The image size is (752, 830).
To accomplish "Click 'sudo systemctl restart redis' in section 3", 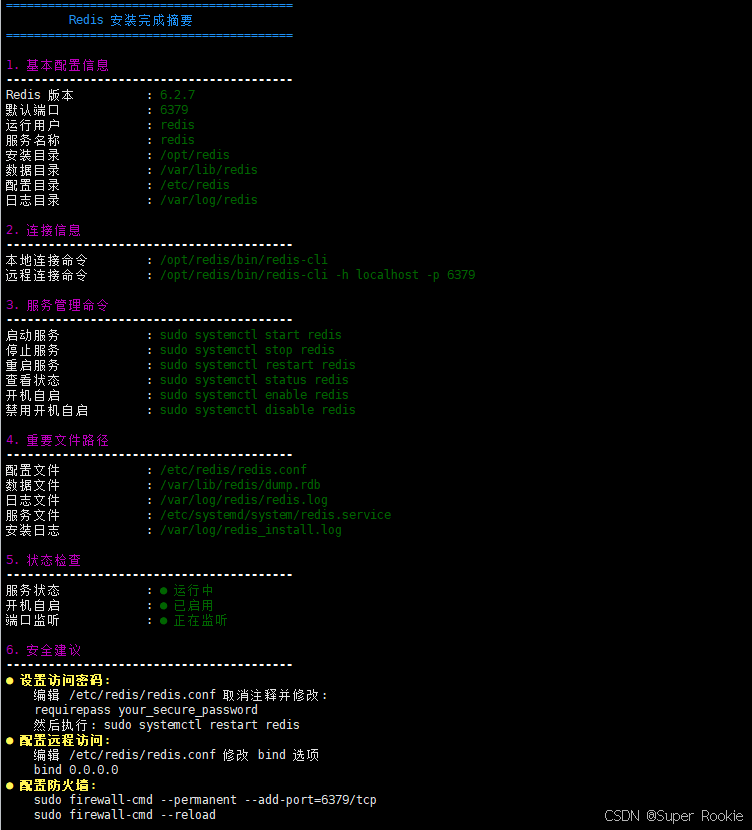I will point(258,365).
